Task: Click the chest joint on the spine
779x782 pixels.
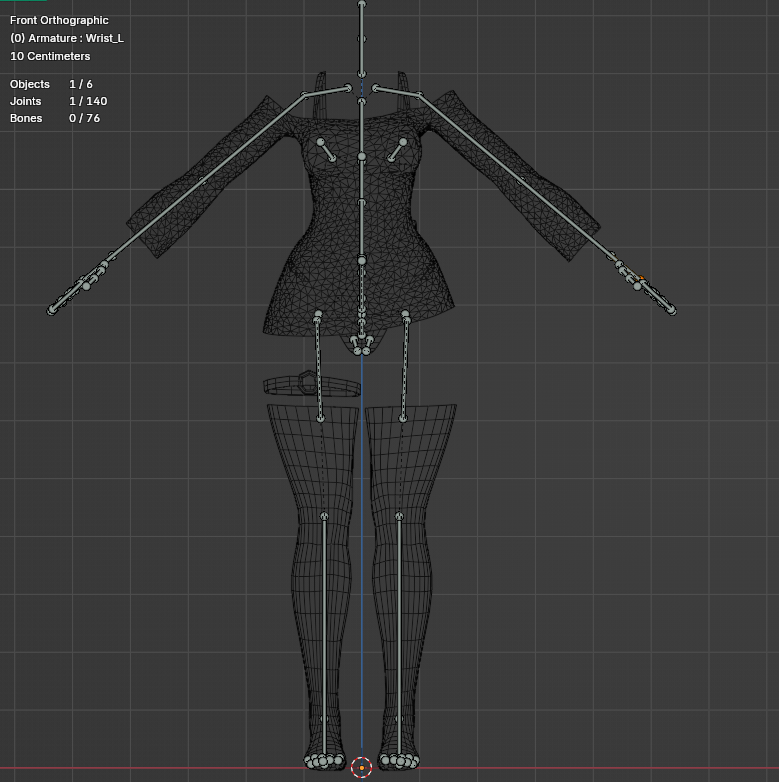Action: (x=362, y=157)
